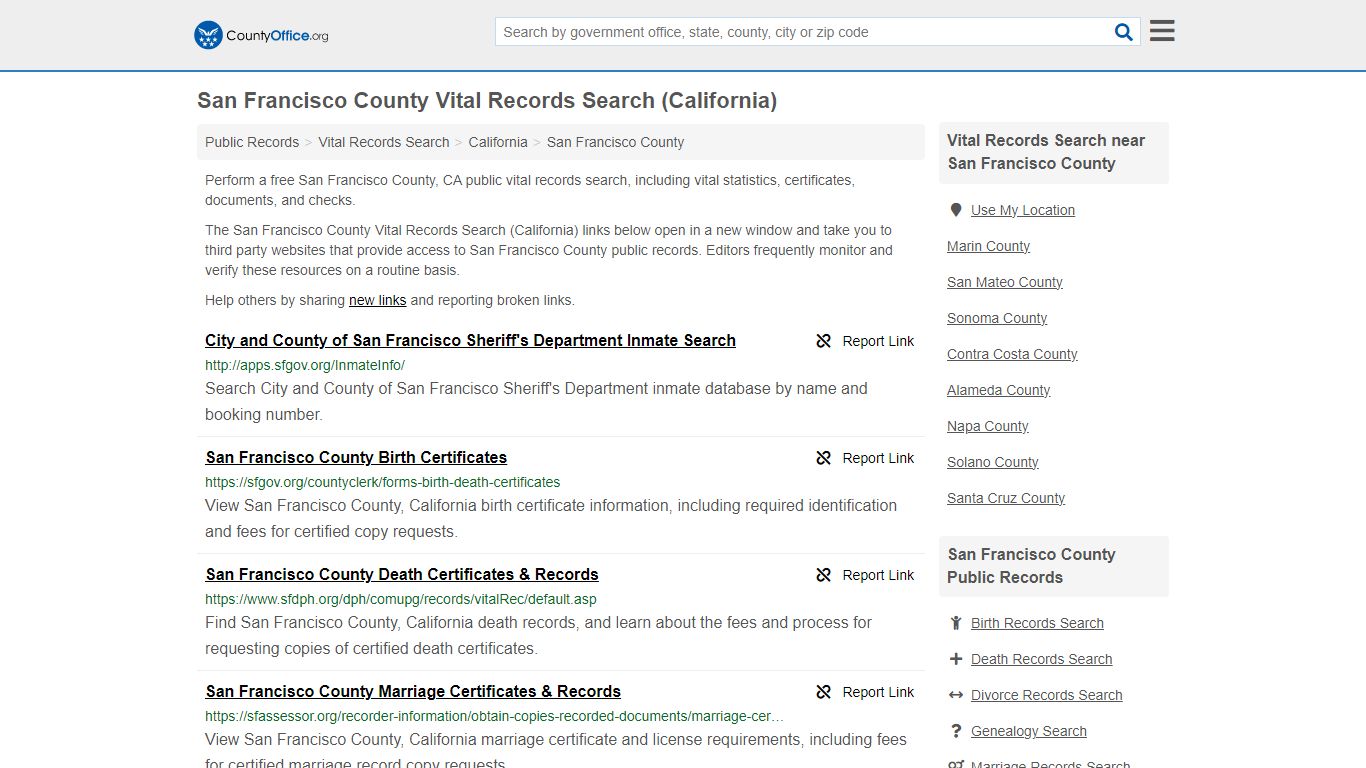Viewport: 1366px width, 768px height.
Task: Open San Francisco County breadcrumb
Action: coord(615,142)
